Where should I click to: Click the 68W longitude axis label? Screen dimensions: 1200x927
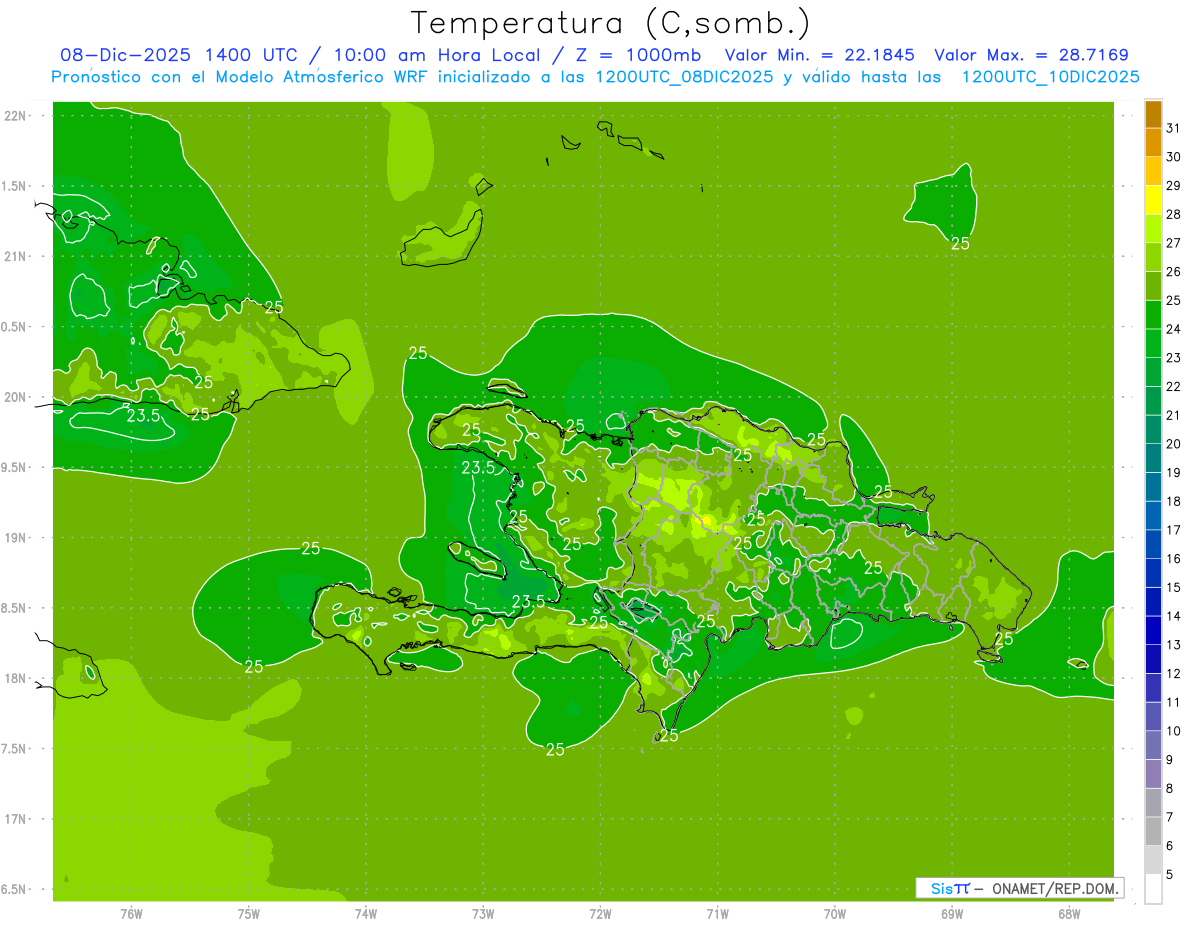tap(1069, 913)
